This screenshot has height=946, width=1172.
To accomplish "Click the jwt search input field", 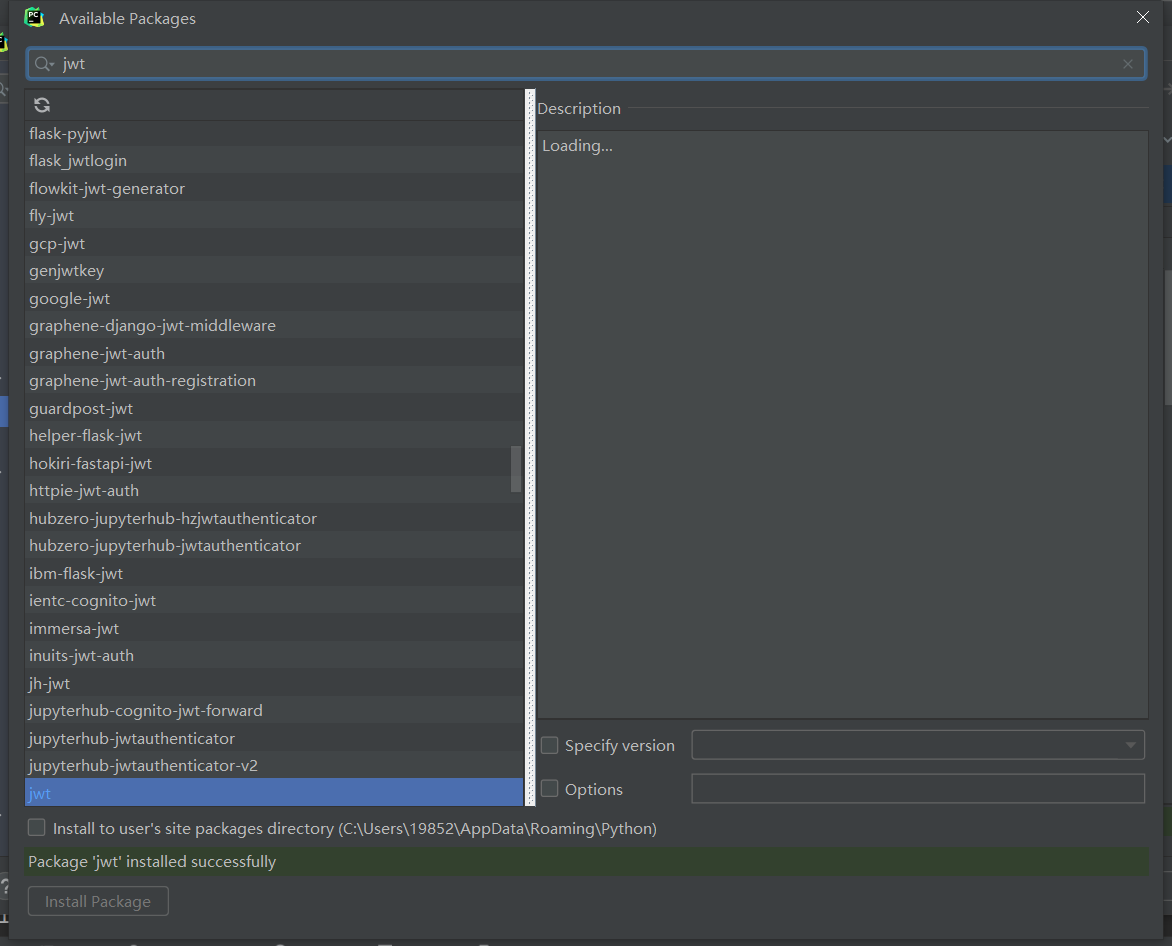I will pyautogui.click(x=586, y=64).
